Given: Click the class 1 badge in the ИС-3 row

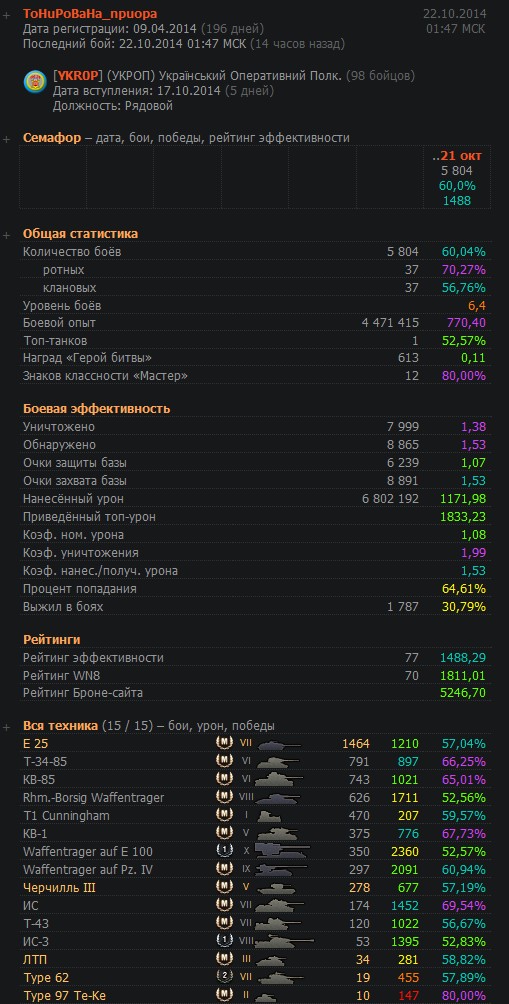Looking at the screenshot, I should [224, 942].
